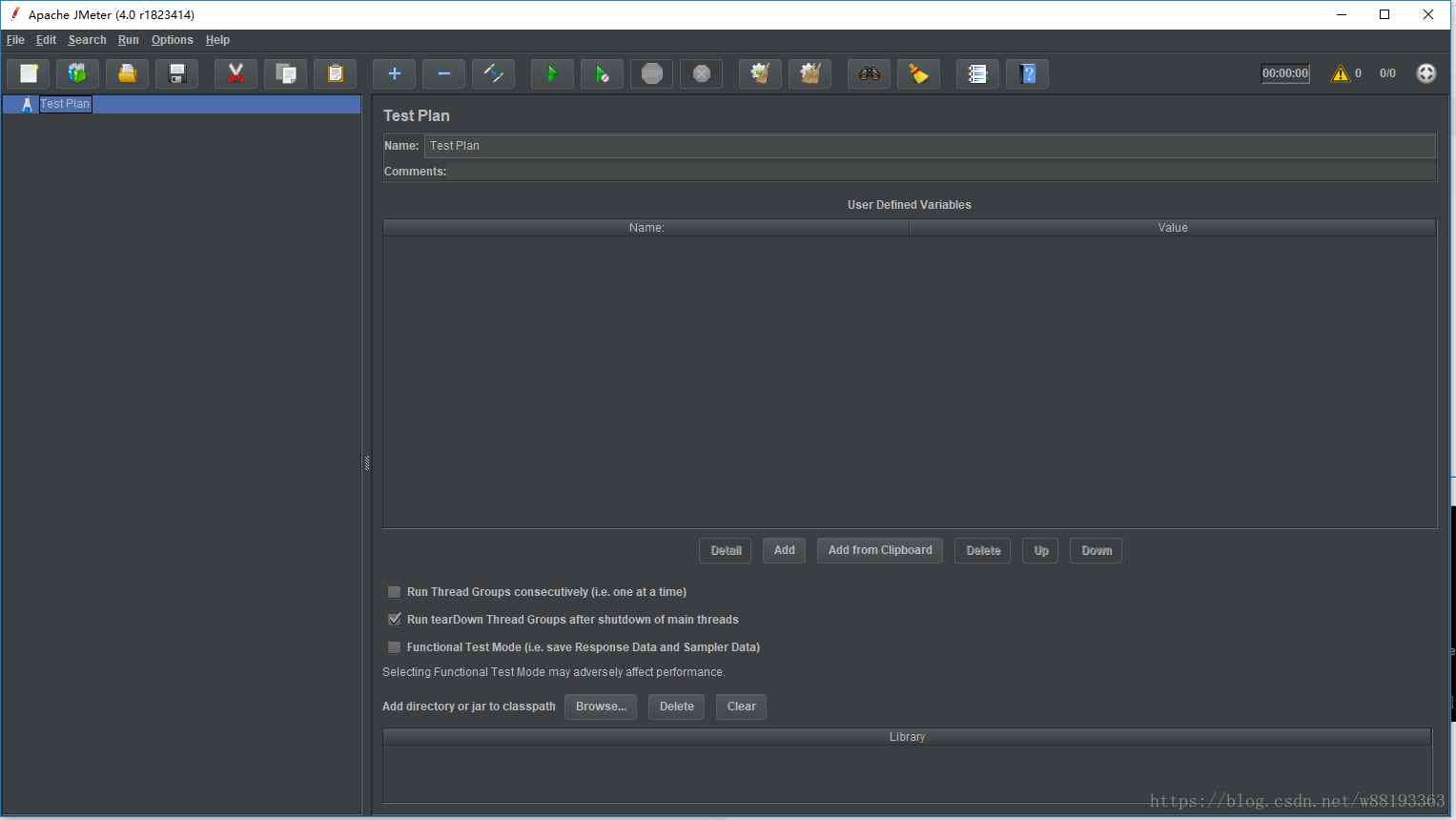Move variable Up with Up button

point(1041,550)
